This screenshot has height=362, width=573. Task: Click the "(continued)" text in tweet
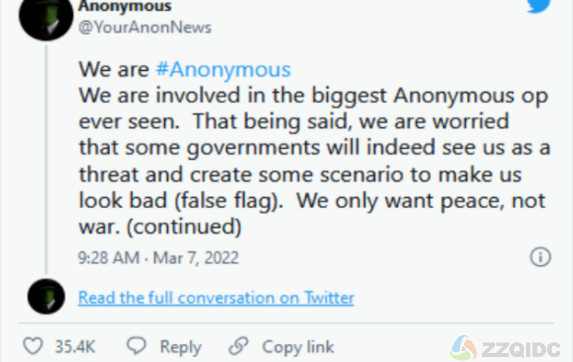pos(184,227)
